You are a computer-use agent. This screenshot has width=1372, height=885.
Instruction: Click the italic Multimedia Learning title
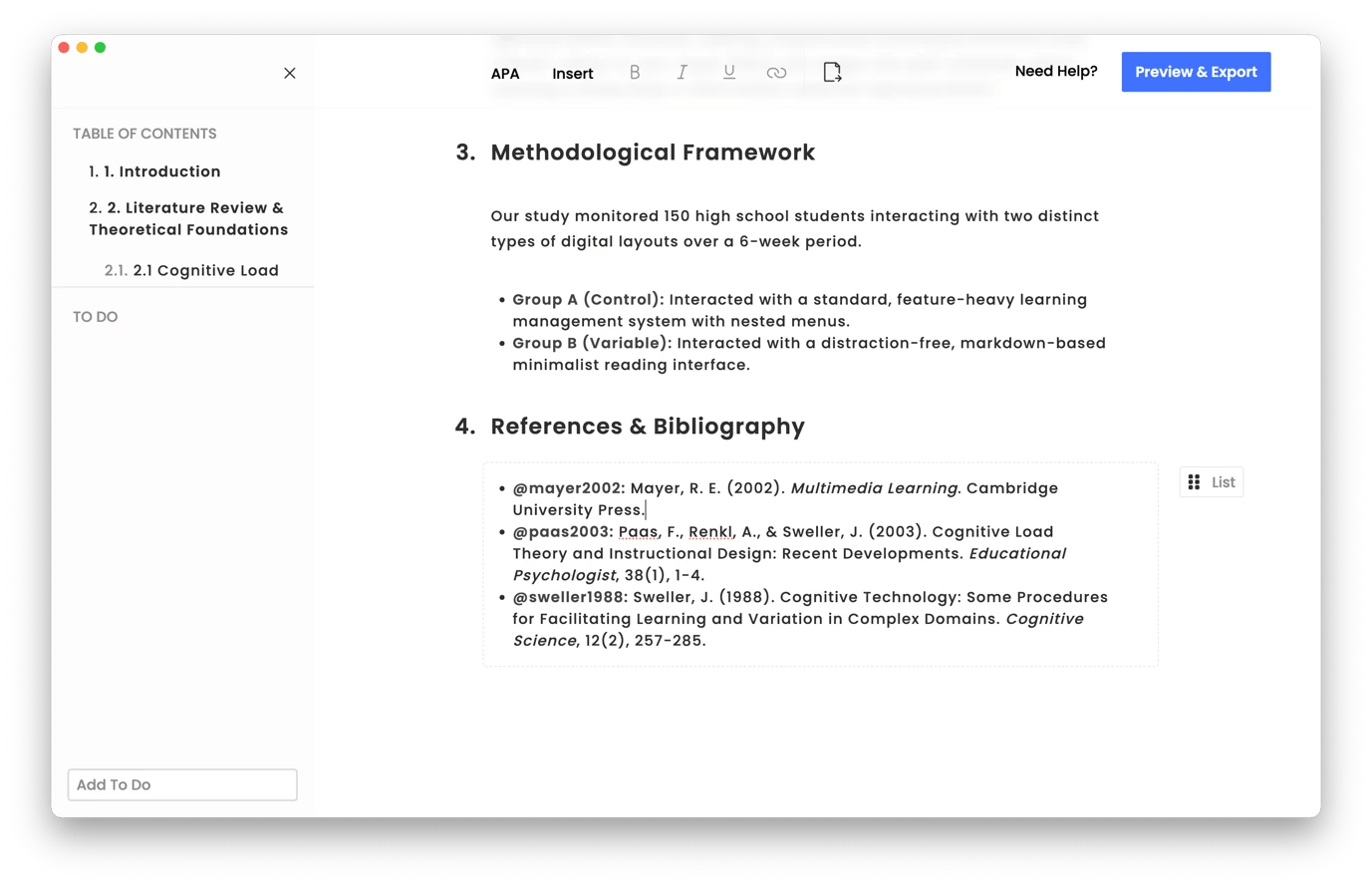874,488
